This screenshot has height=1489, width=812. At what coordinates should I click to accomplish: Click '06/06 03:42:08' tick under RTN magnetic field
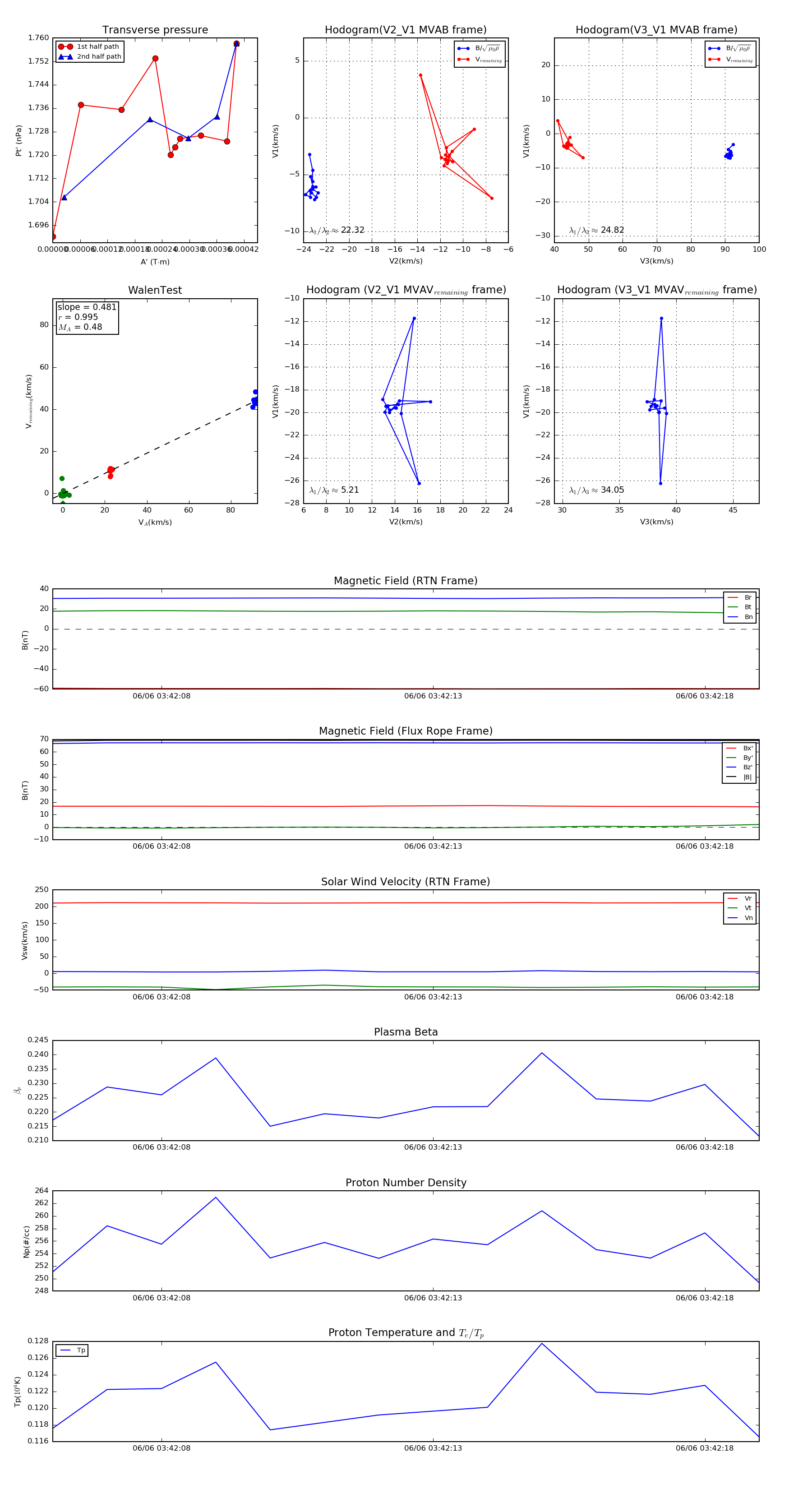pos(161,696)
